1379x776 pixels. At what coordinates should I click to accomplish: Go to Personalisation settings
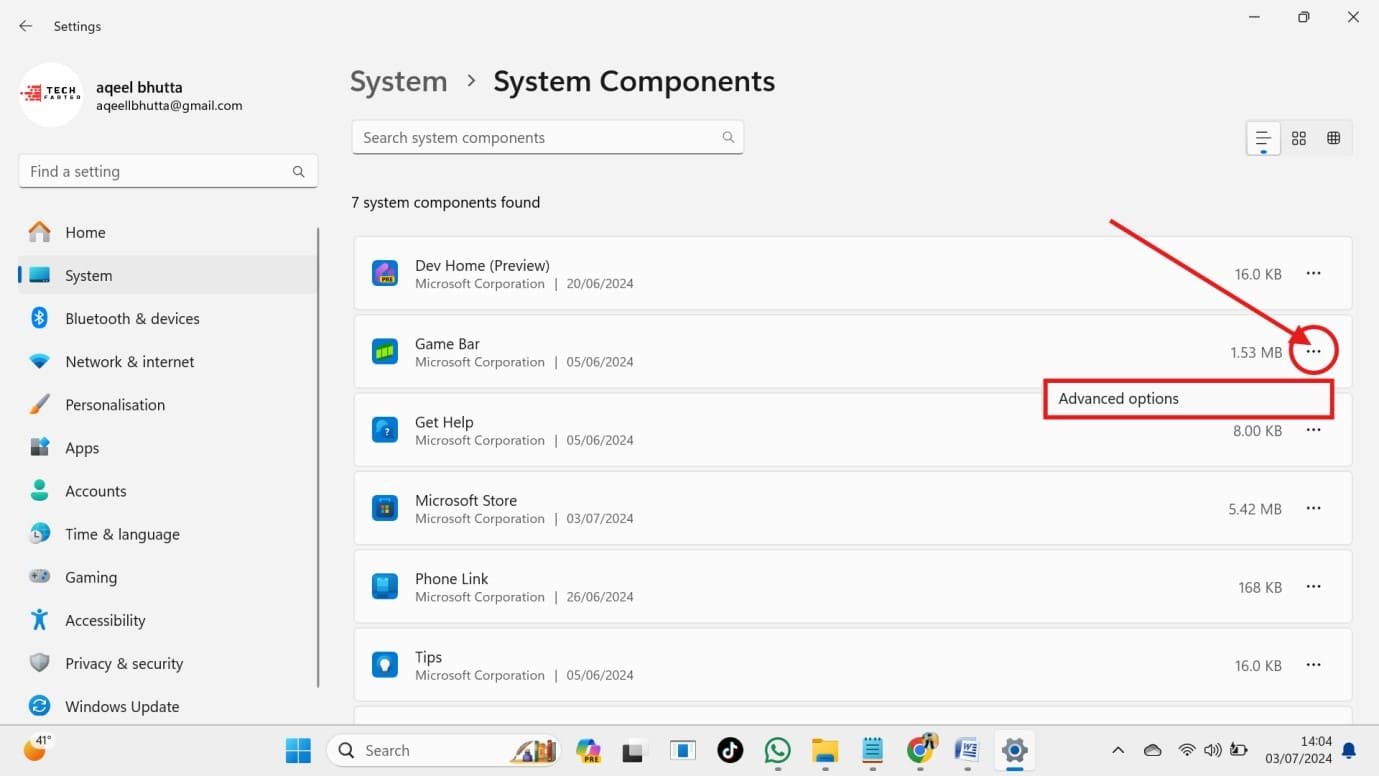pyautogui.click(x=115, y=404)
